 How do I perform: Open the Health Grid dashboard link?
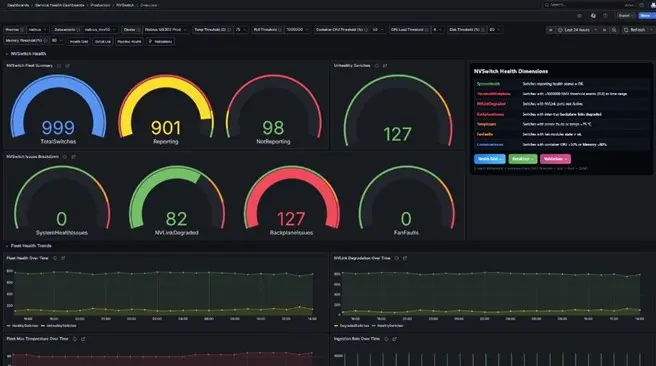79,41
